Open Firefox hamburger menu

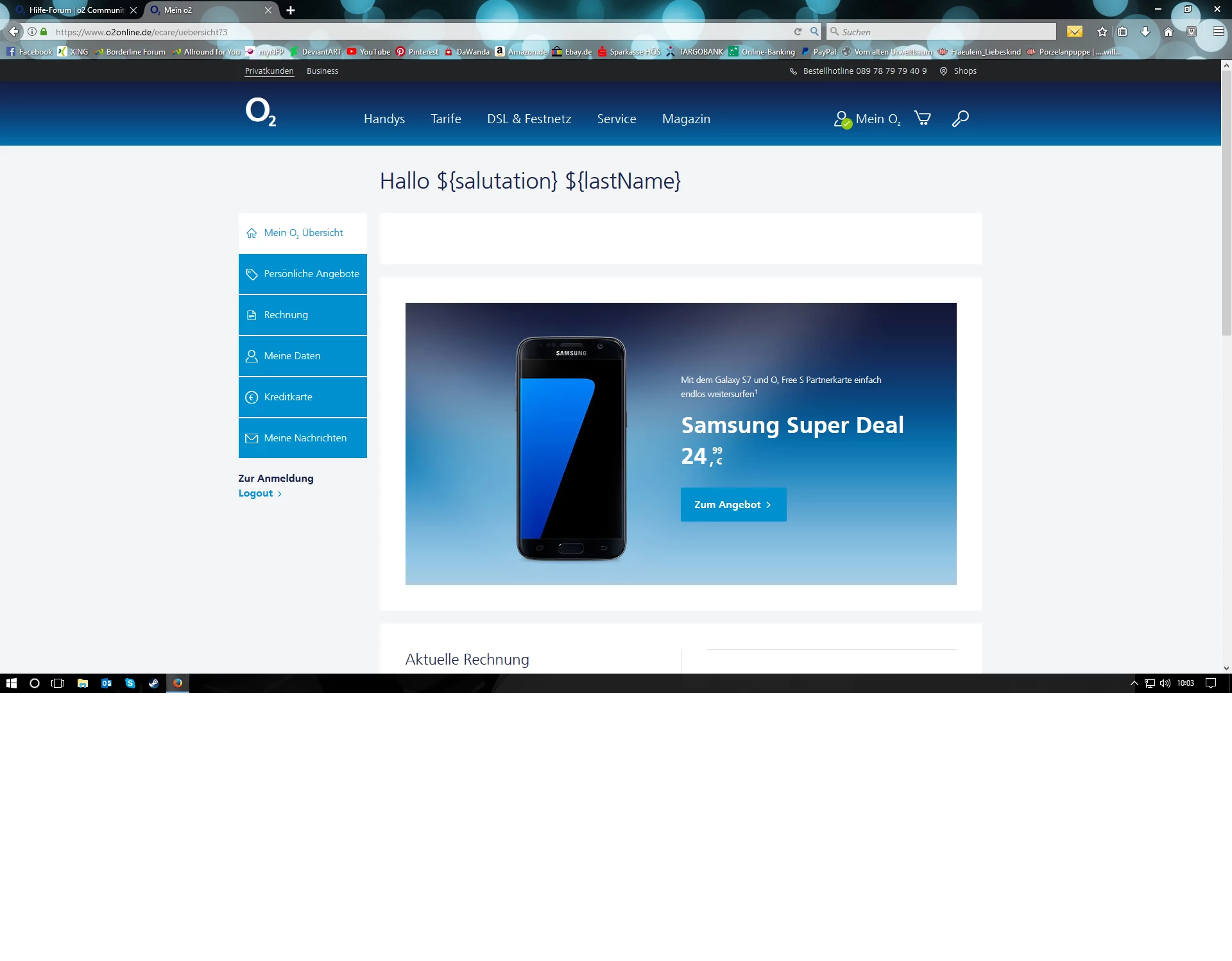[1218, 31]
